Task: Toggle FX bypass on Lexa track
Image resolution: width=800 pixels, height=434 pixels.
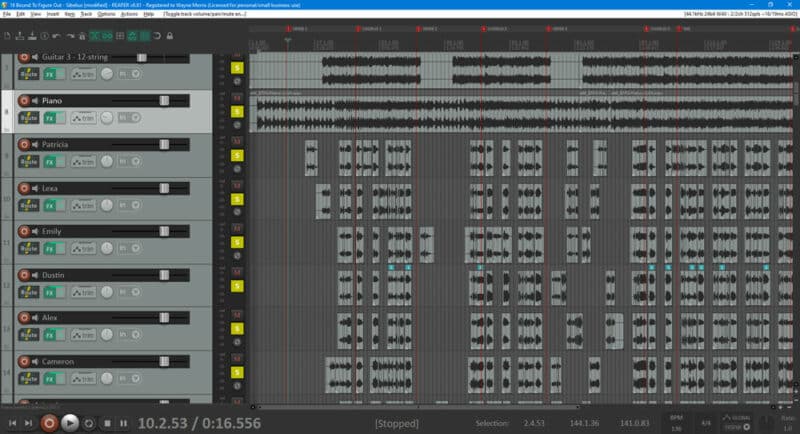Action: (60, 205)
